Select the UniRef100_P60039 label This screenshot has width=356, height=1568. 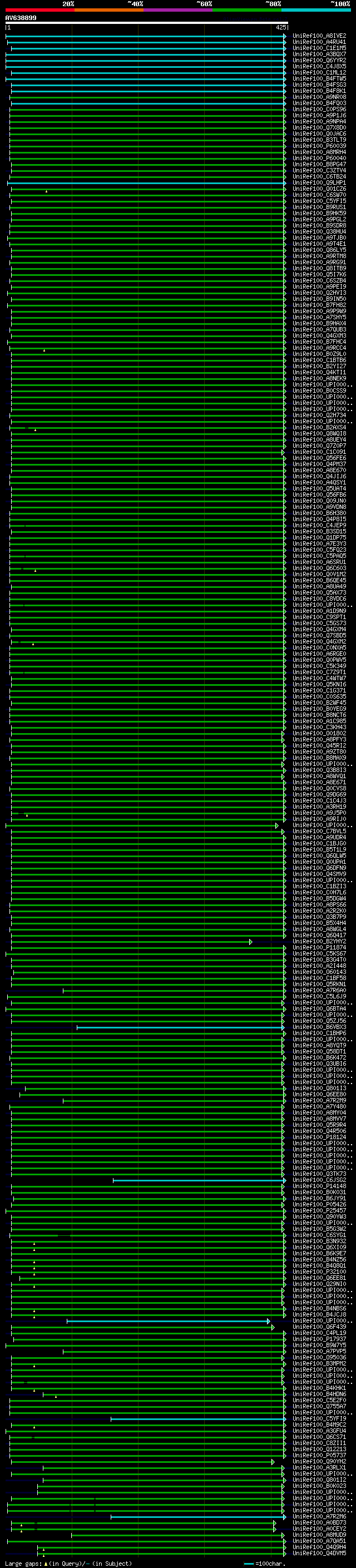click(x=319, y=146)
